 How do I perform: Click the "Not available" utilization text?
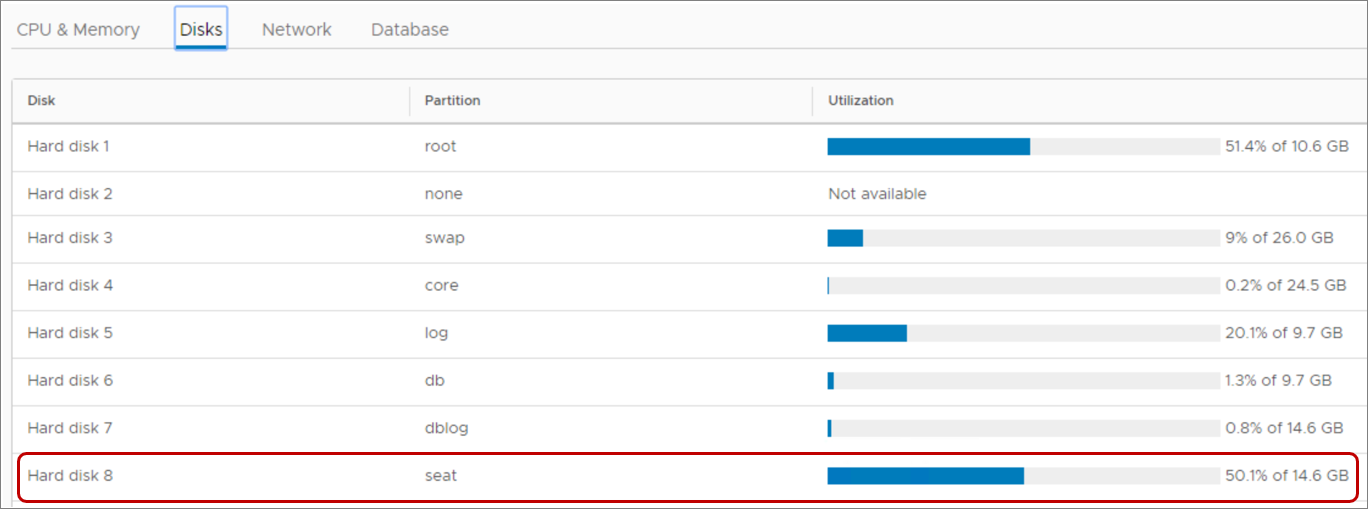[x=877, y=194]
